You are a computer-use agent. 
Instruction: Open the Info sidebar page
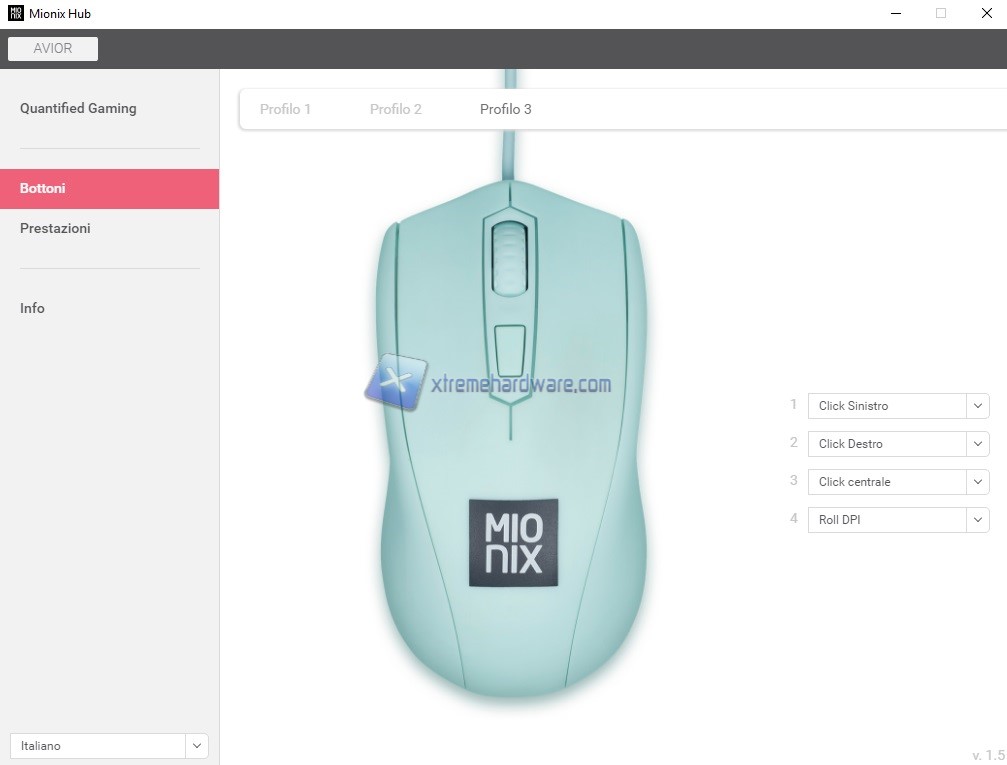pyautogui.click(x=32, y=308)
